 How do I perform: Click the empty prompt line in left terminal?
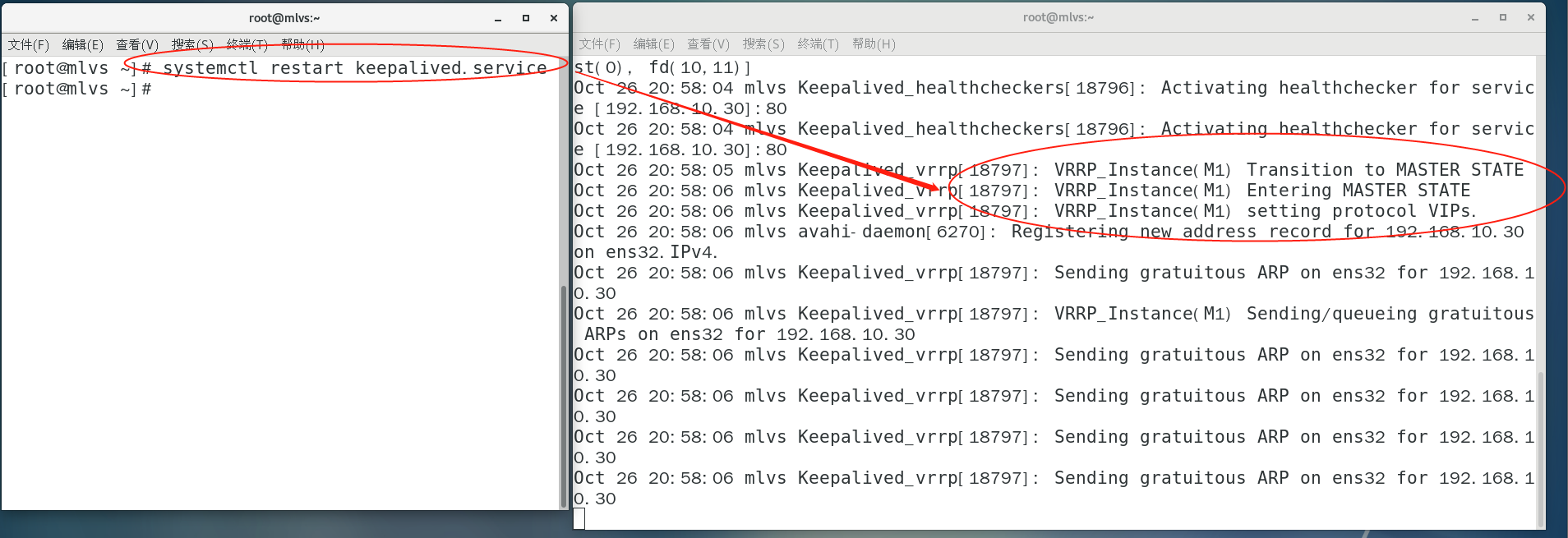[76, 89]
